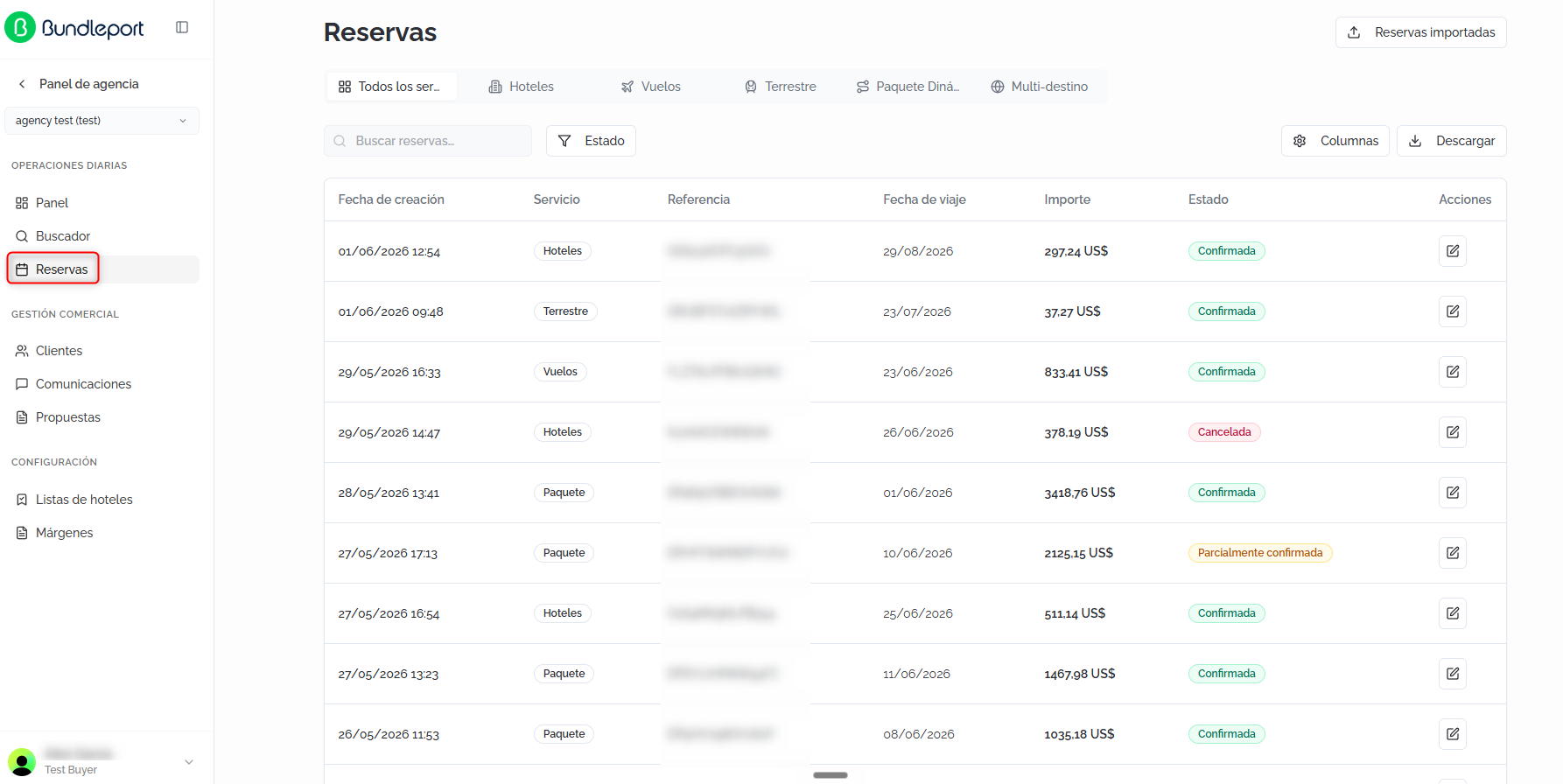Click the 01/06/2026 12:54 creation date
Image resolution: width=1563 pixels, height=784 pixels.
tap(389, 252)
